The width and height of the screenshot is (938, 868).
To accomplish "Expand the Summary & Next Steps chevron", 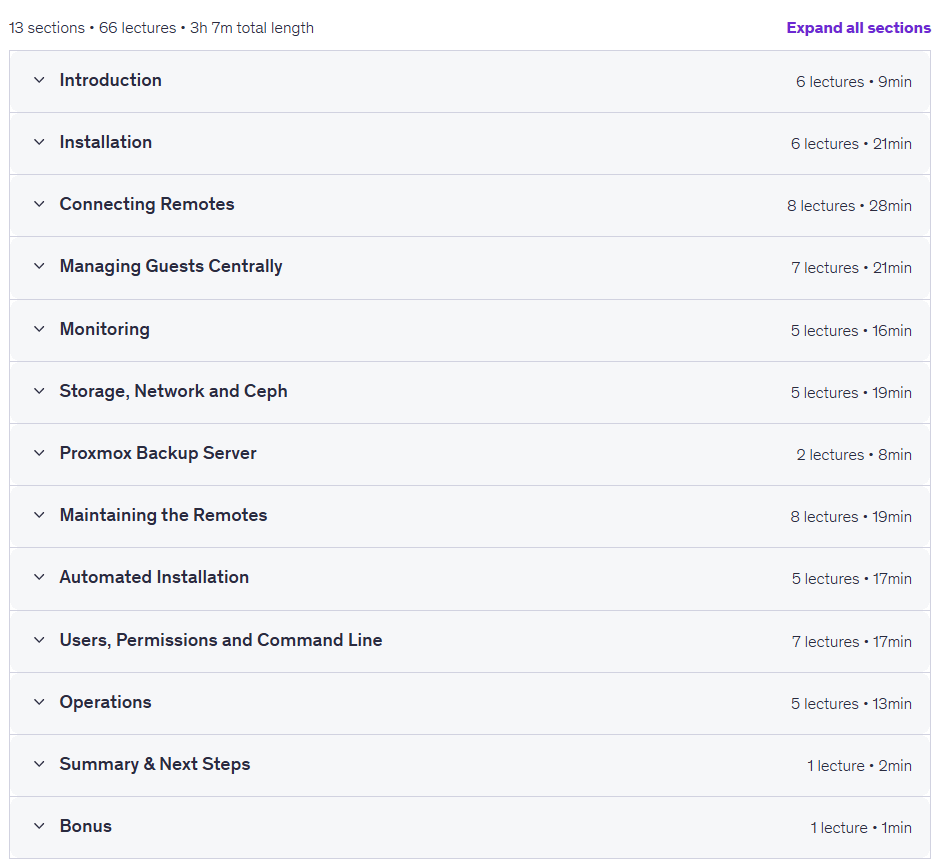I will pyautogui.click(x=39, y=764).
